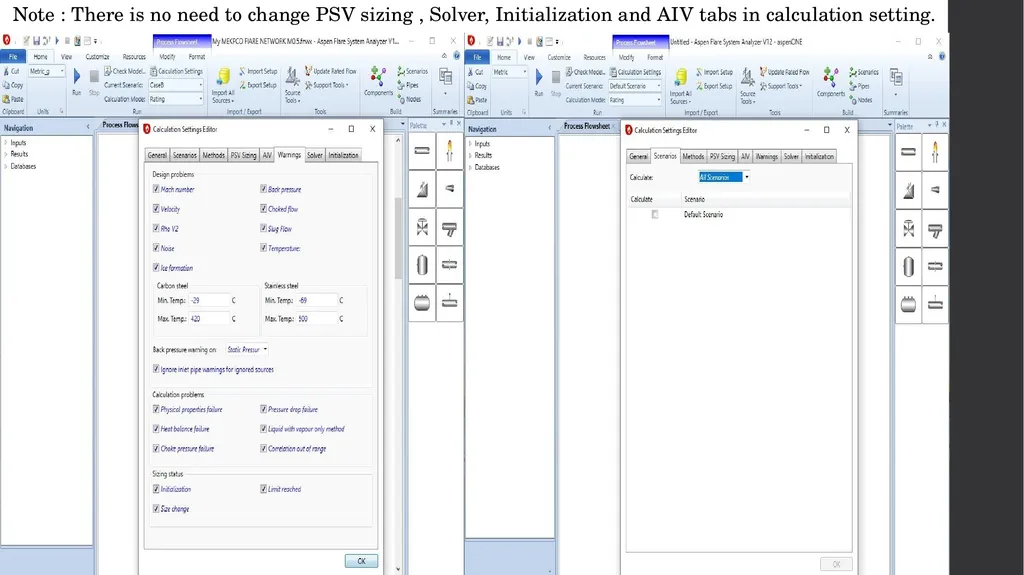Click Import Setup in left window ribbon
This screenshot has height=575, width=1024.
(x=258, y=71)
